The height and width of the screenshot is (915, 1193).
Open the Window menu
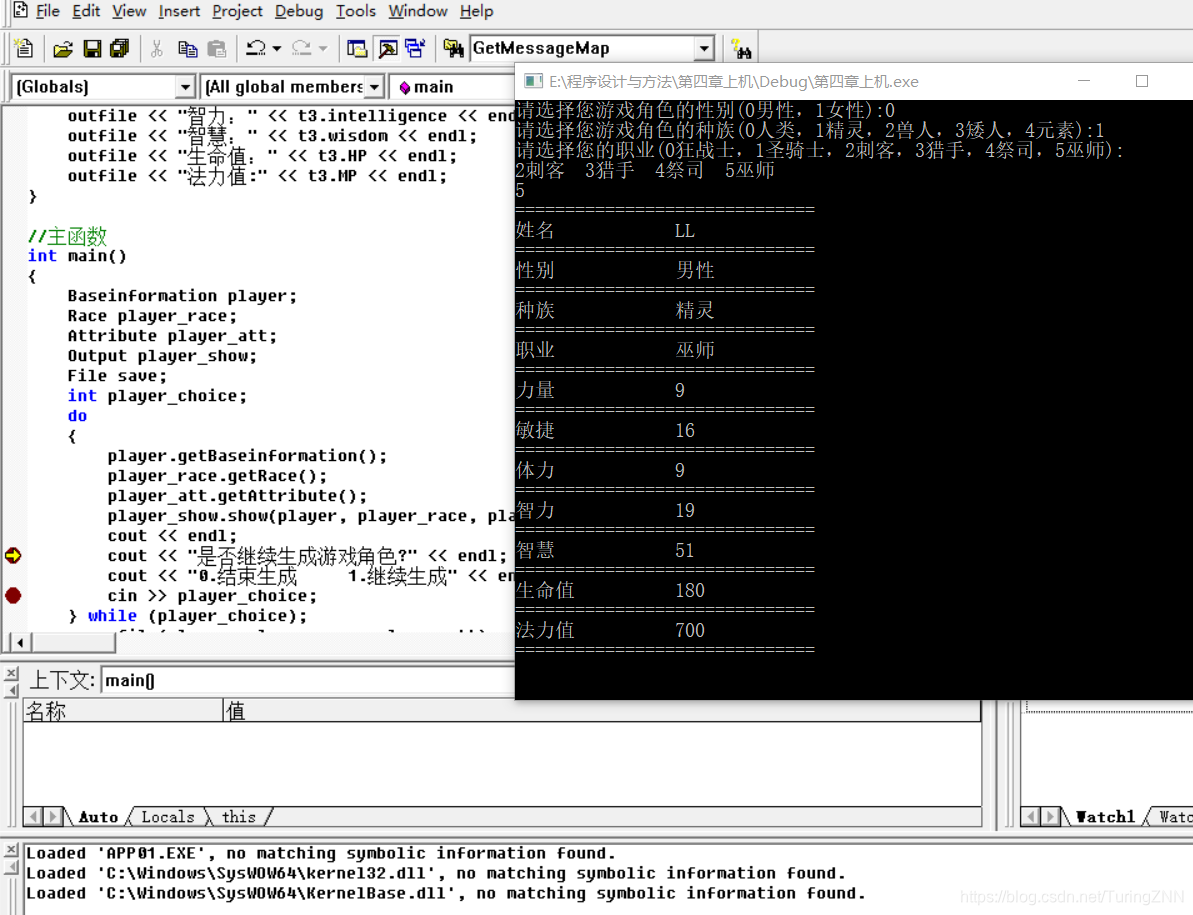[x=418, y=11]
